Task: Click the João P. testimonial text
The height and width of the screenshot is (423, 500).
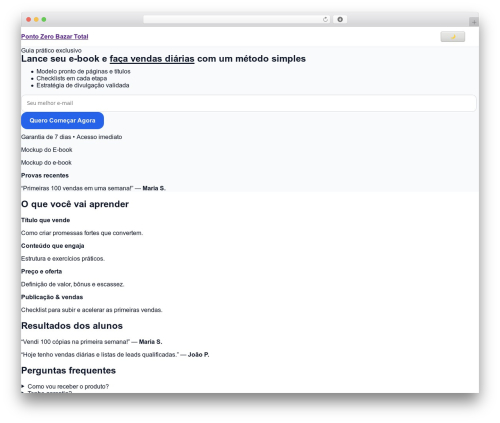Action: pyautogui.click(x=115, y=355)
